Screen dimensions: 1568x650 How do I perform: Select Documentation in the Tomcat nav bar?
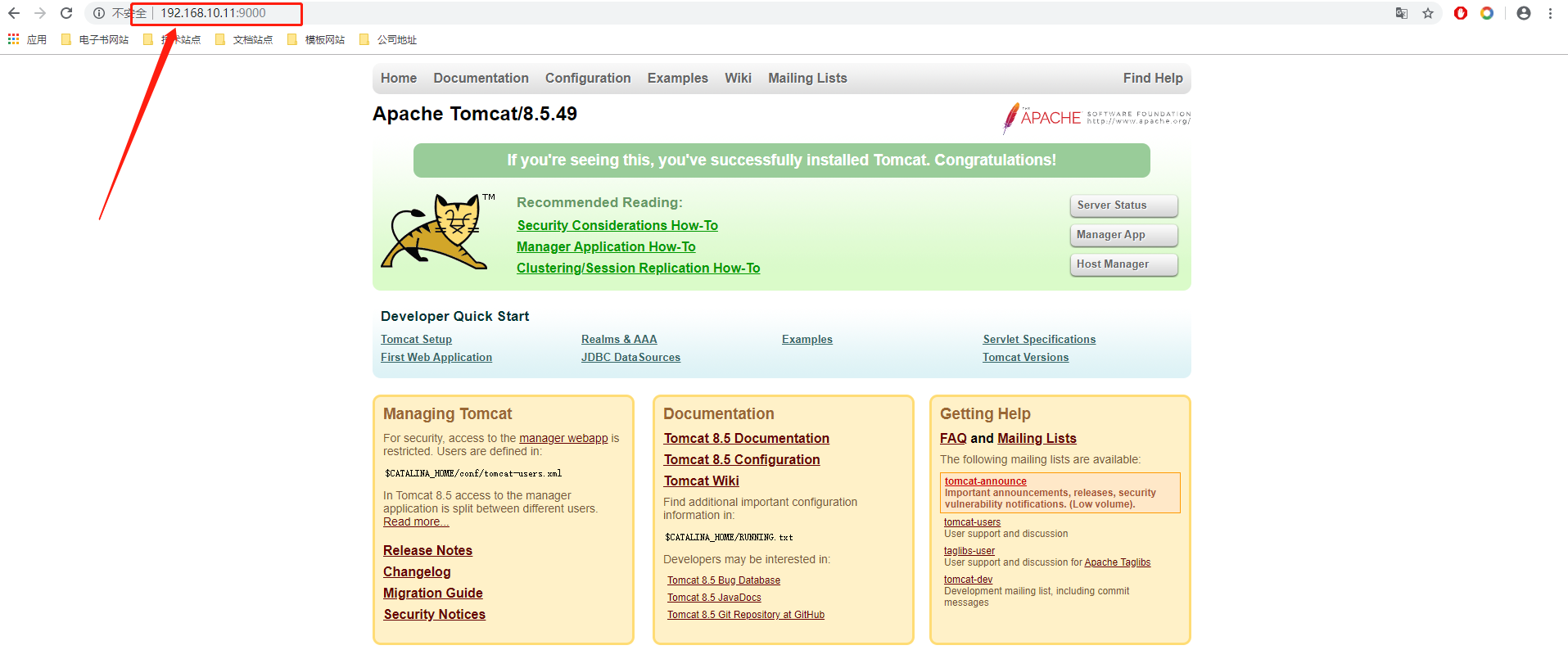pos(481,78)
